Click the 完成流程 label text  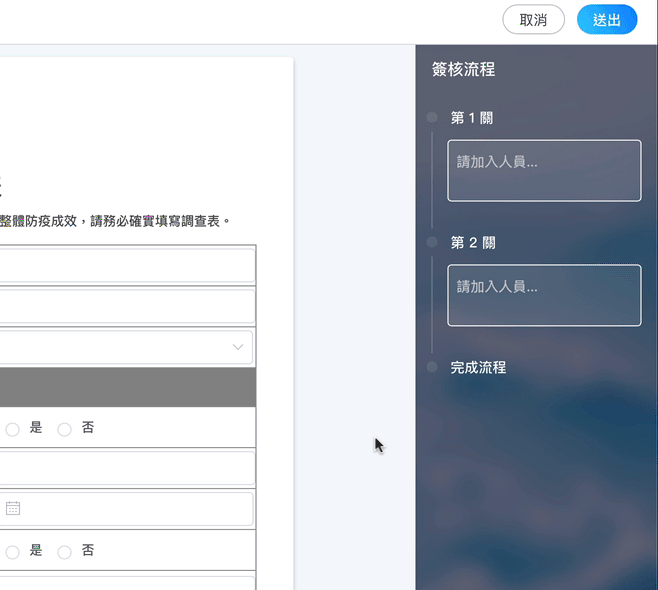(x=478, y=368)
